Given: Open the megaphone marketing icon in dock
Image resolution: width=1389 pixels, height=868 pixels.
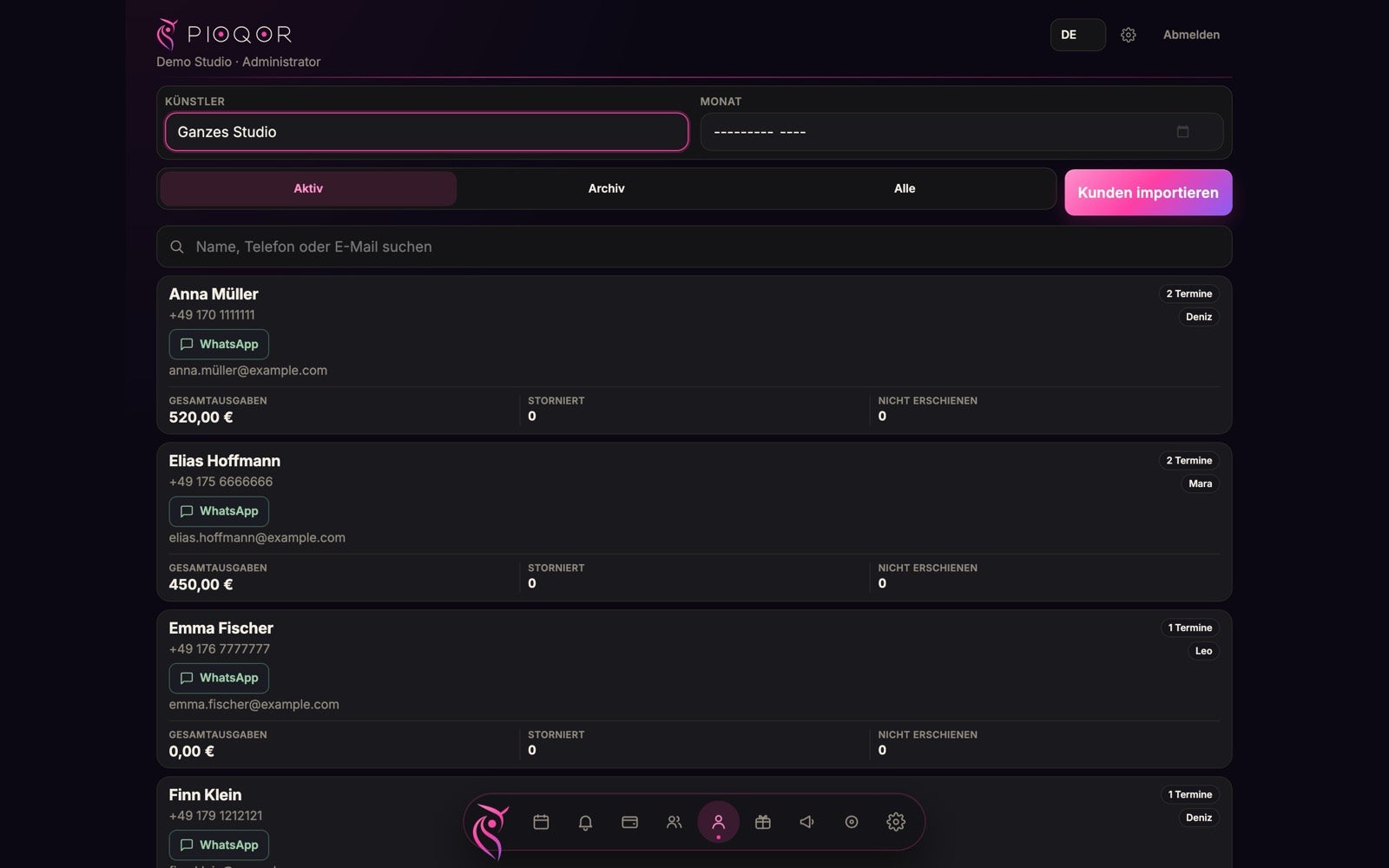Looking at the screenshot, I should (x=807, y=822).
